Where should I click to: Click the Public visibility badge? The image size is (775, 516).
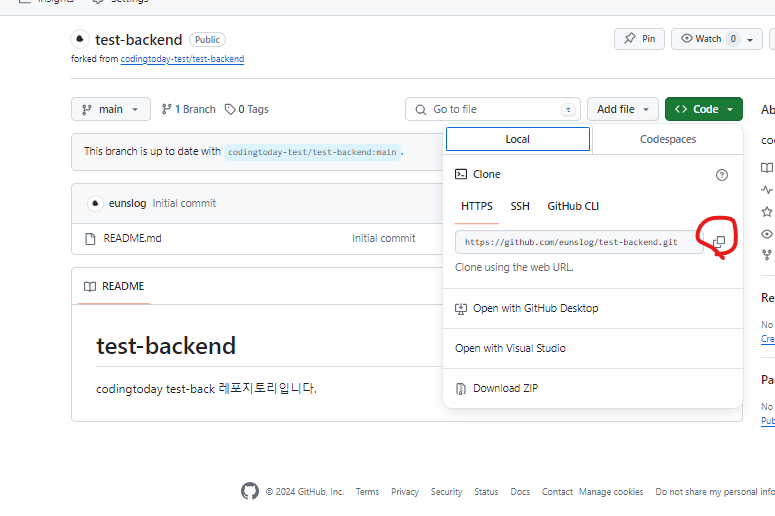click(208, 40)
